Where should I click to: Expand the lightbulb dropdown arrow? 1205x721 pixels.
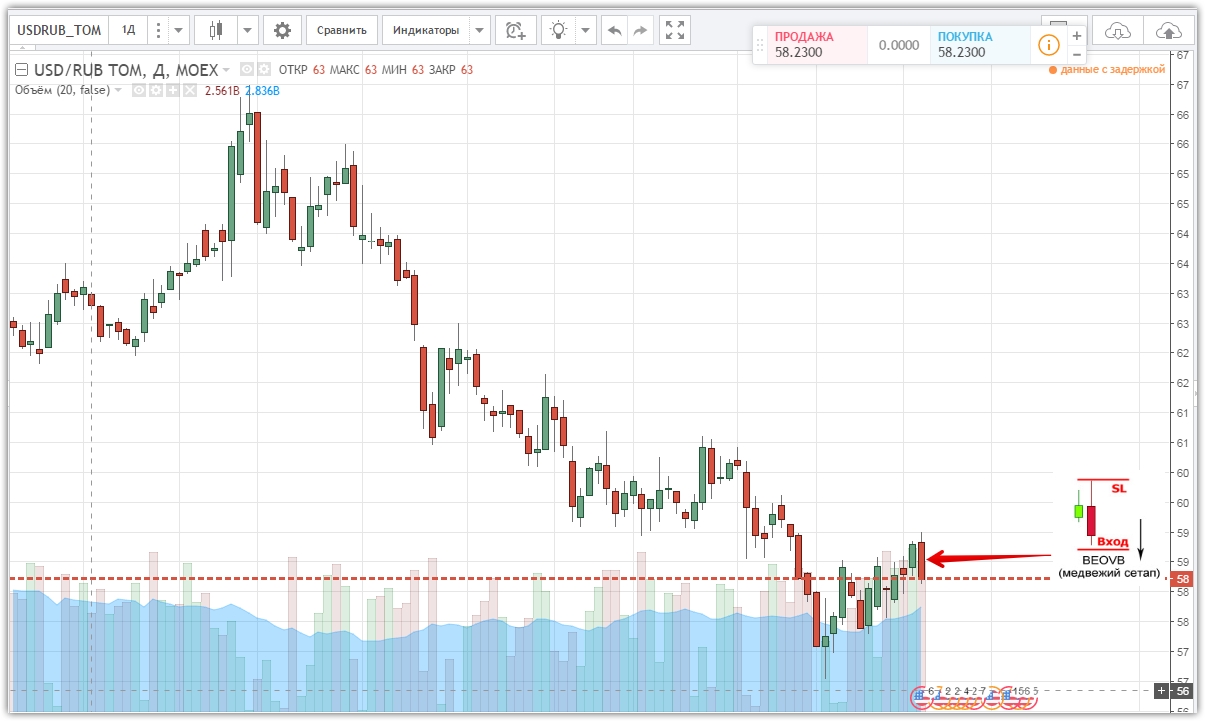(x=586, y=30)
